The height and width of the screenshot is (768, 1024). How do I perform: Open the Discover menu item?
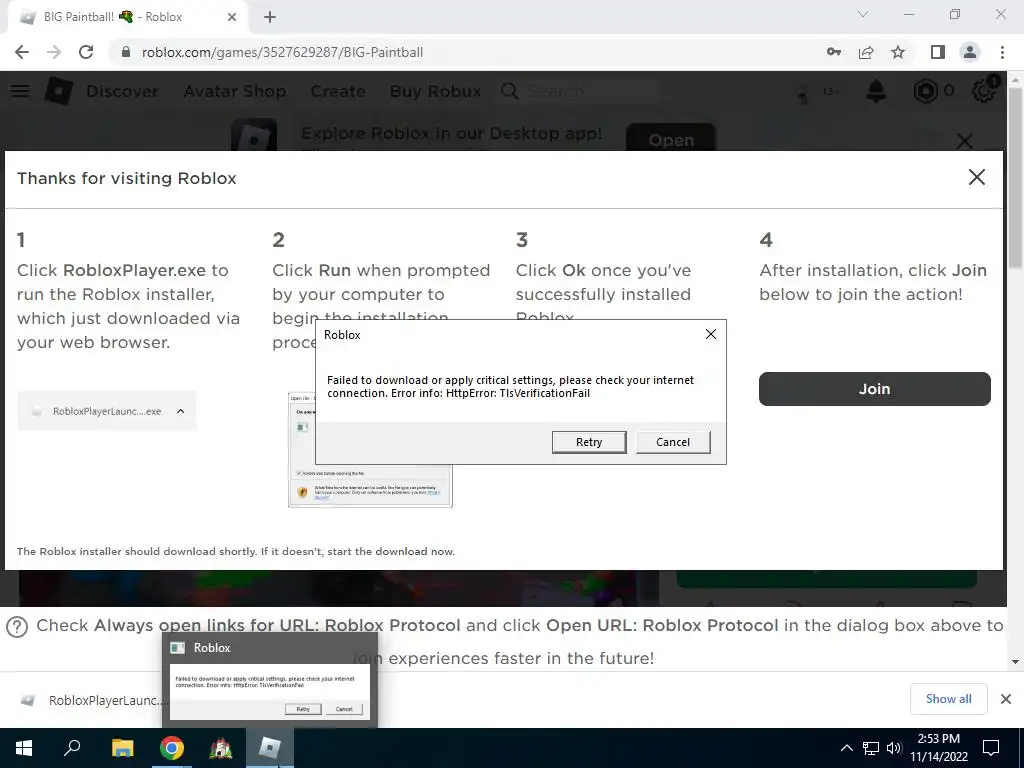122,91
